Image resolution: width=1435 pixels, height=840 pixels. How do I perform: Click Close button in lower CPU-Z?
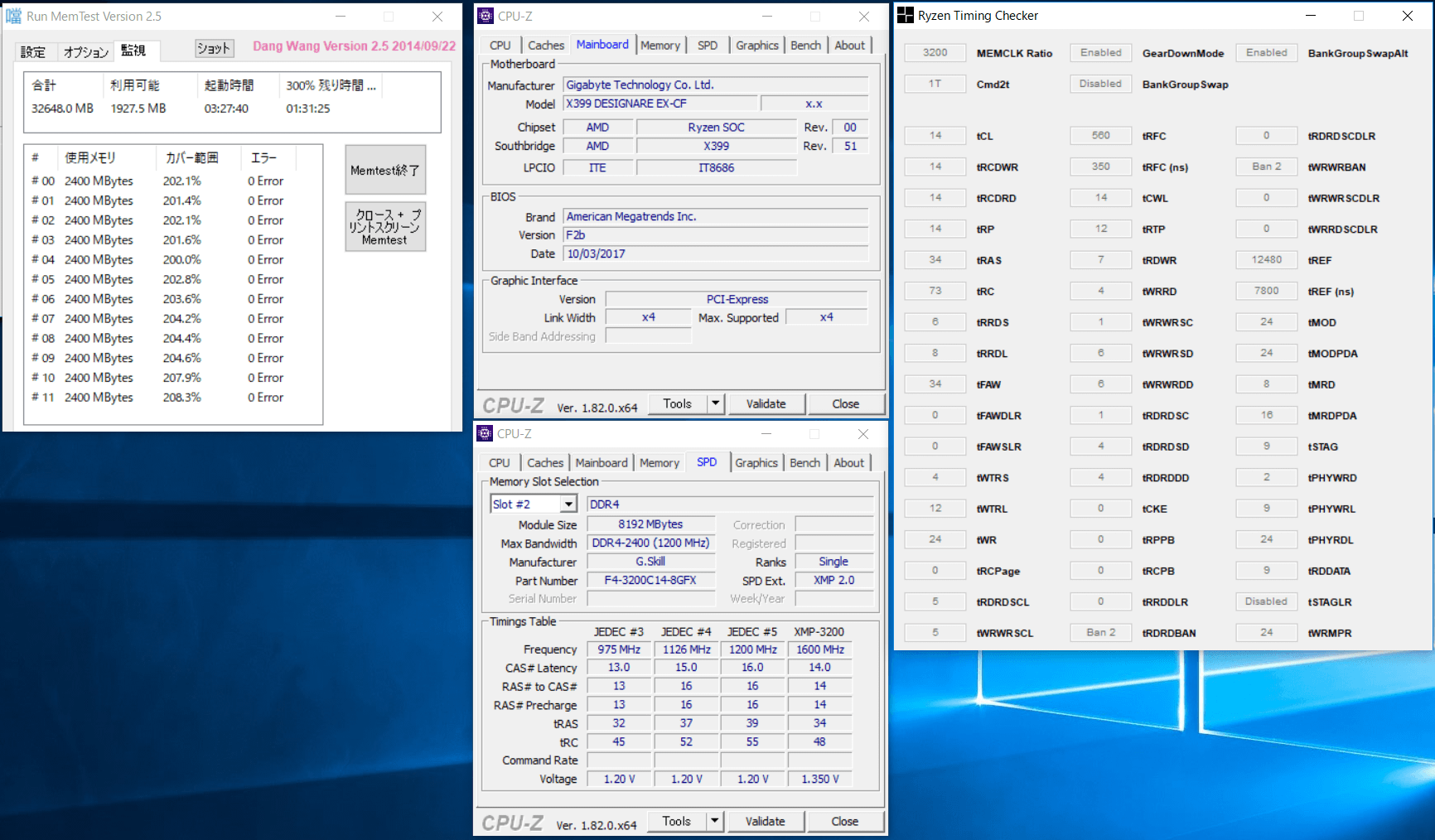844,821
